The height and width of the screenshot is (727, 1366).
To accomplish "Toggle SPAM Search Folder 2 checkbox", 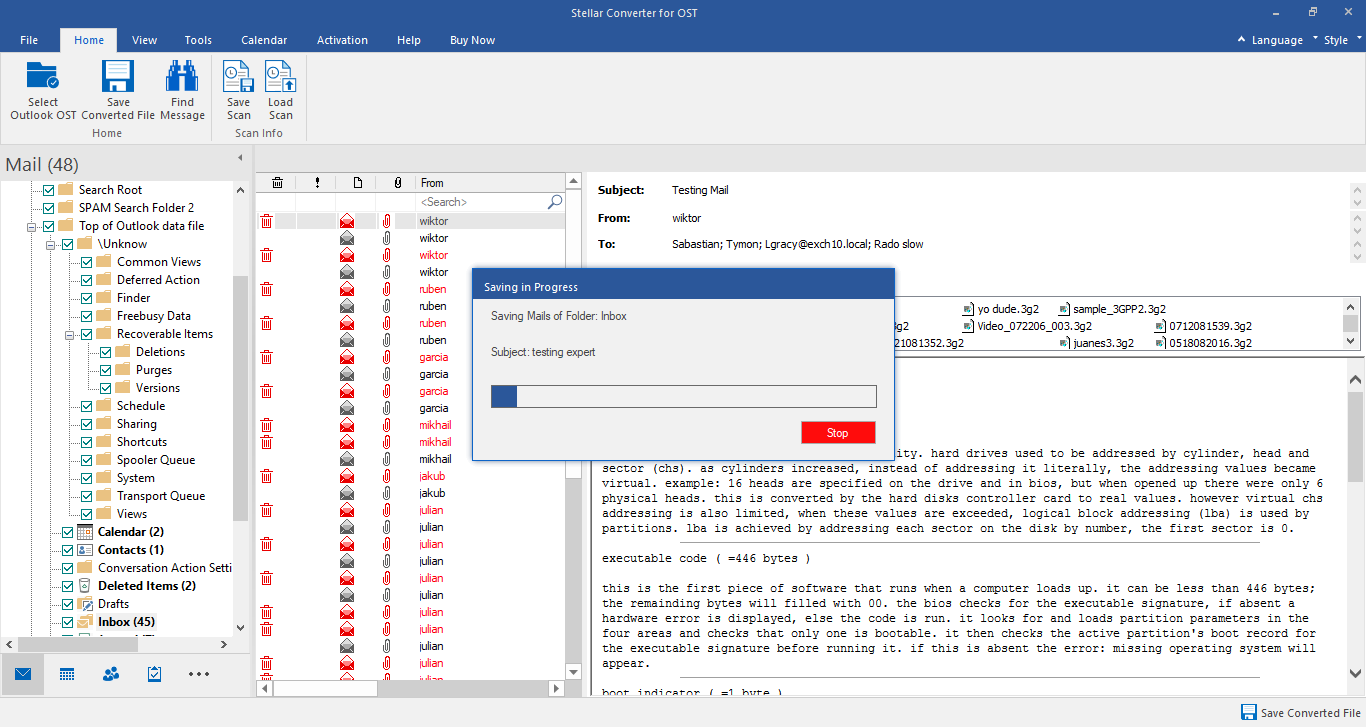I will (48, 208).
